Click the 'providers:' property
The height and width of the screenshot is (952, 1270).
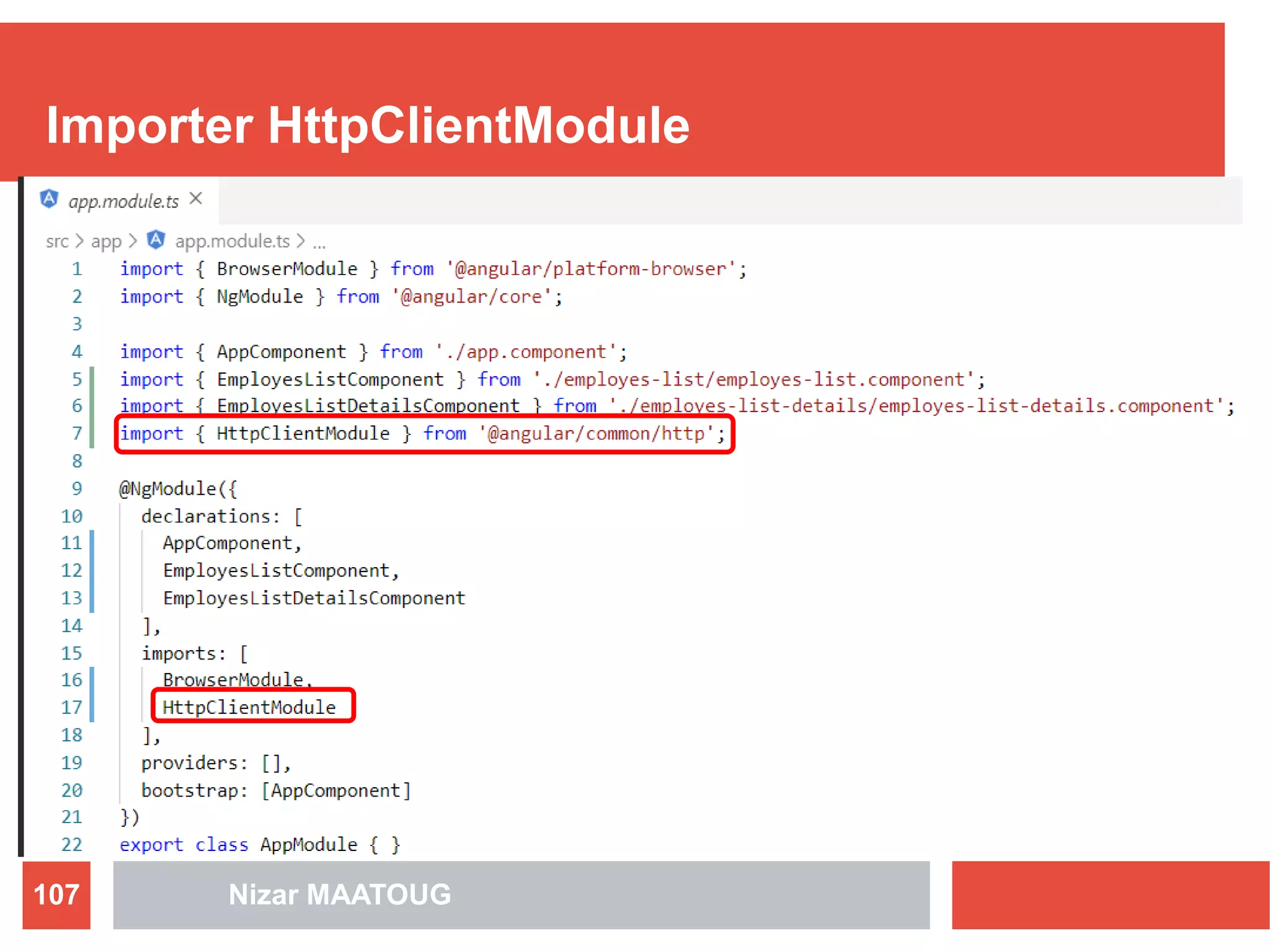pos(194,762)
